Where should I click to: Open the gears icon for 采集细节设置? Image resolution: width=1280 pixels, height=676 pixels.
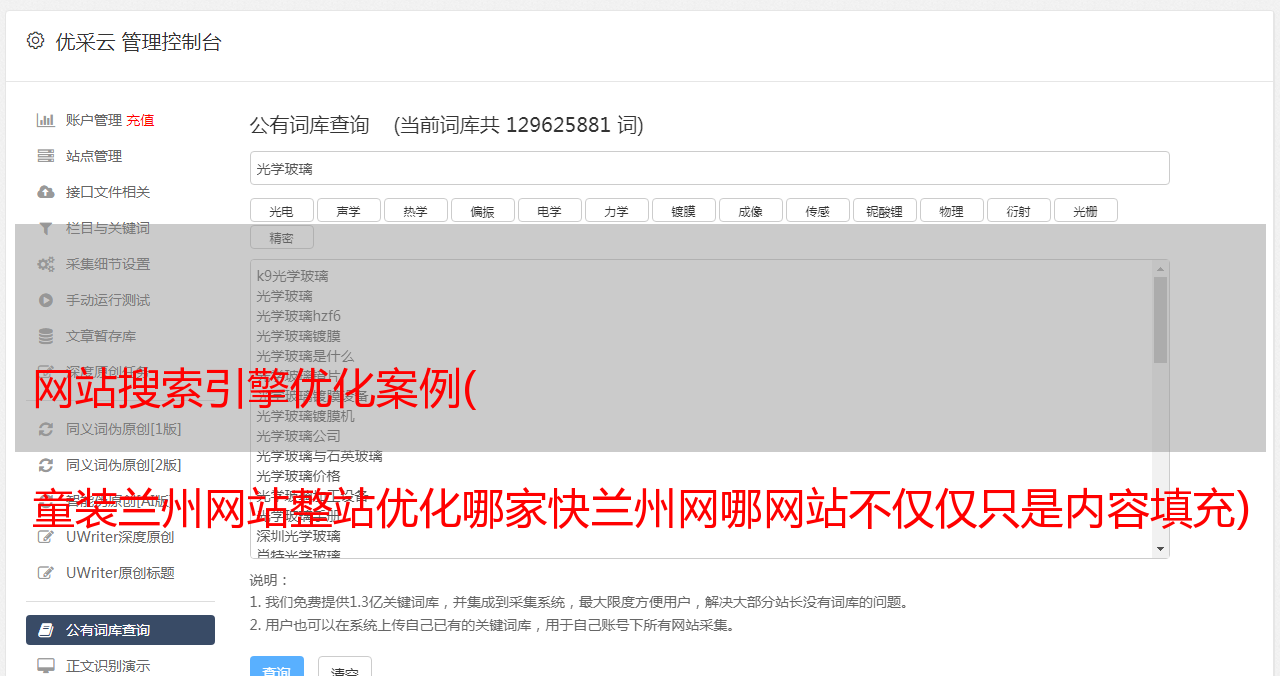[x=46, y=264]
